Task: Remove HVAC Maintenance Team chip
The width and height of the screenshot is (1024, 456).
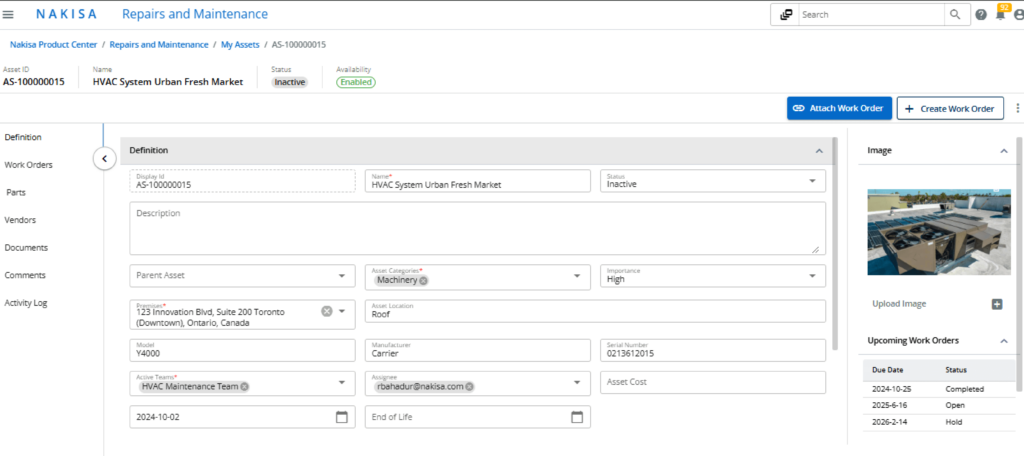Action: pyautogui.click(x=245, y=386)
